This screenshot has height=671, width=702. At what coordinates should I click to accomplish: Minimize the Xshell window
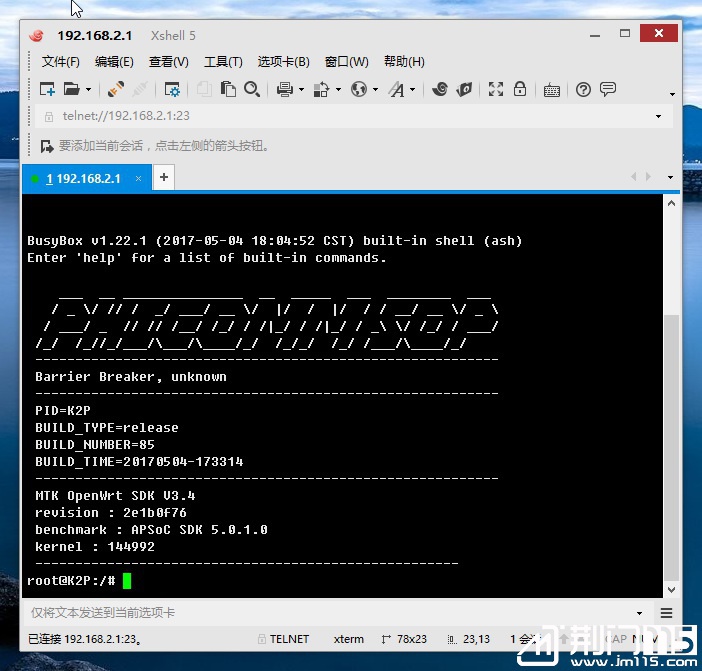coord(595,34)
